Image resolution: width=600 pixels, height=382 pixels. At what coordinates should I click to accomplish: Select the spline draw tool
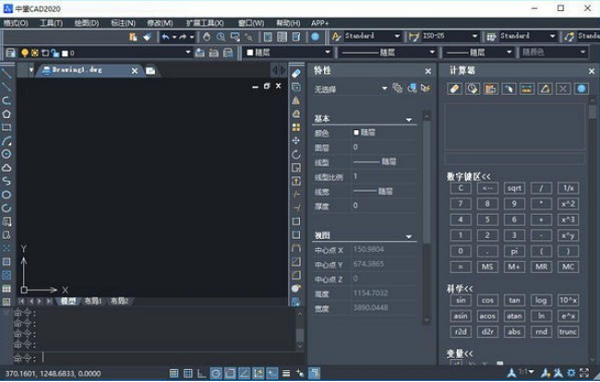tap(7, 181)
